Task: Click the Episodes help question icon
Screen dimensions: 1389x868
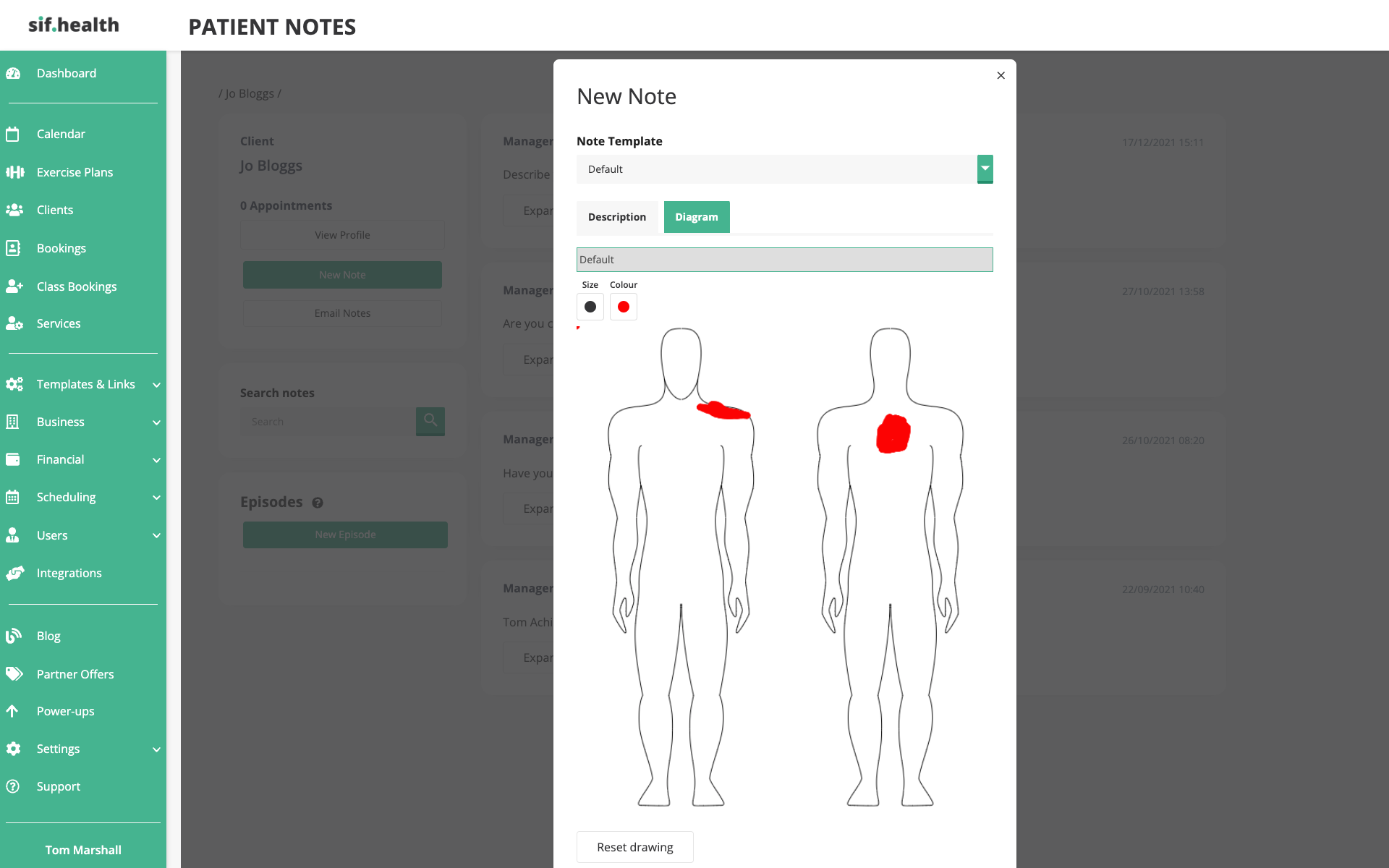Action: click(318, 503)
